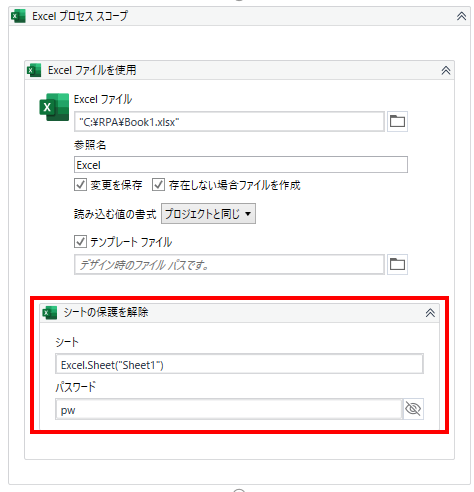Click Excel icon beside Excel ファイルを使用 title

click(34, 70)
